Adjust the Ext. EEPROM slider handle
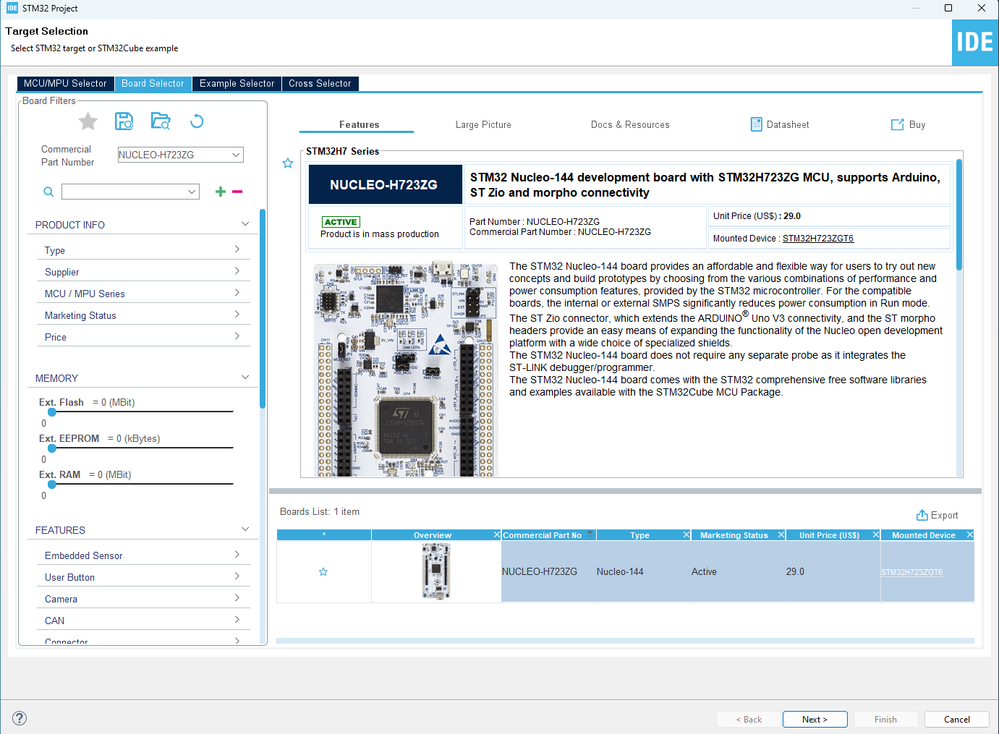Viewport: 999px width, 734px height. (52, 449)
